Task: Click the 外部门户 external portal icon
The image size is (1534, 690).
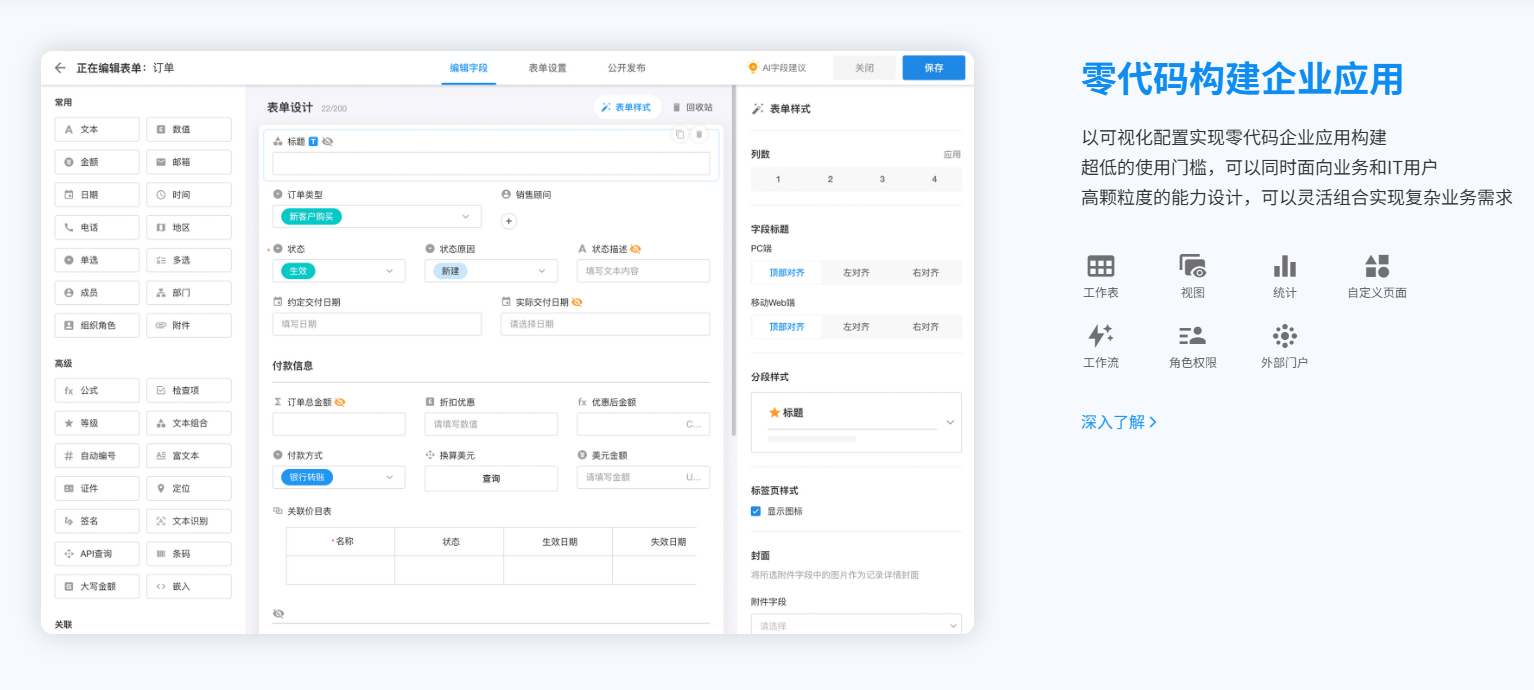Action: (1284, 335)
